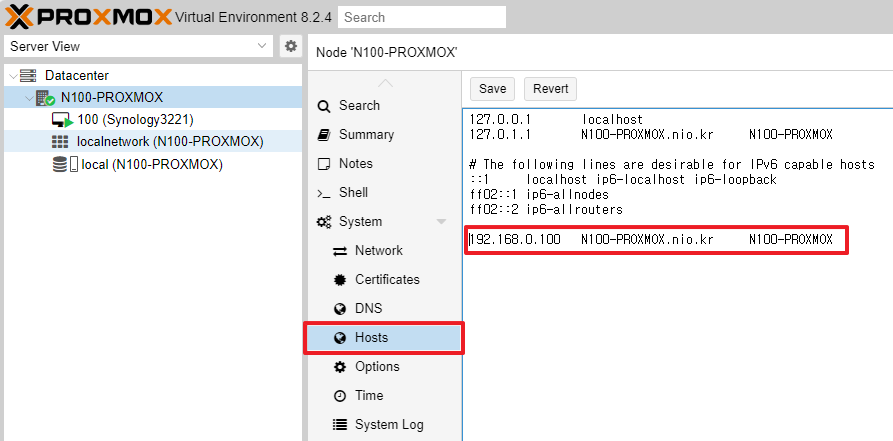The width and height of the screenshot is (893, 441).
Task: Click the Shell terminal prompt icon
Action: 323,193
